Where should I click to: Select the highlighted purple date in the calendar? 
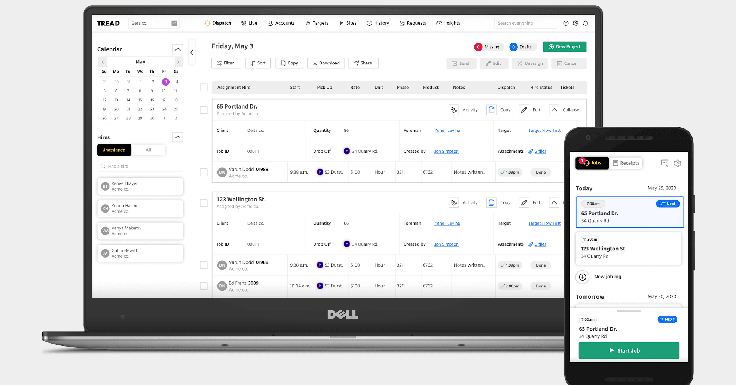point(165,82)
